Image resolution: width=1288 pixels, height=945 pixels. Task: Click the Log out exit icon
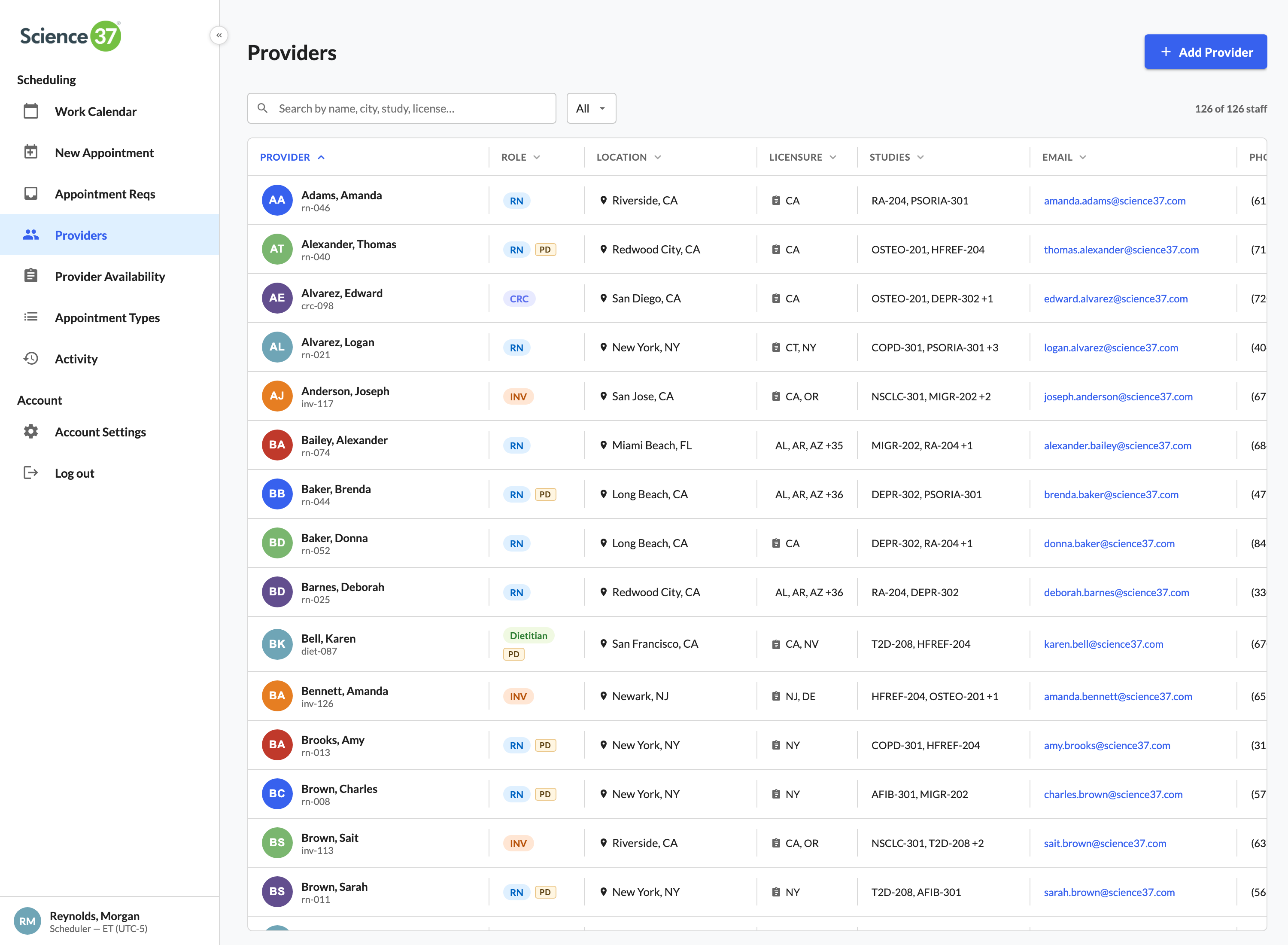coord(31,472)
